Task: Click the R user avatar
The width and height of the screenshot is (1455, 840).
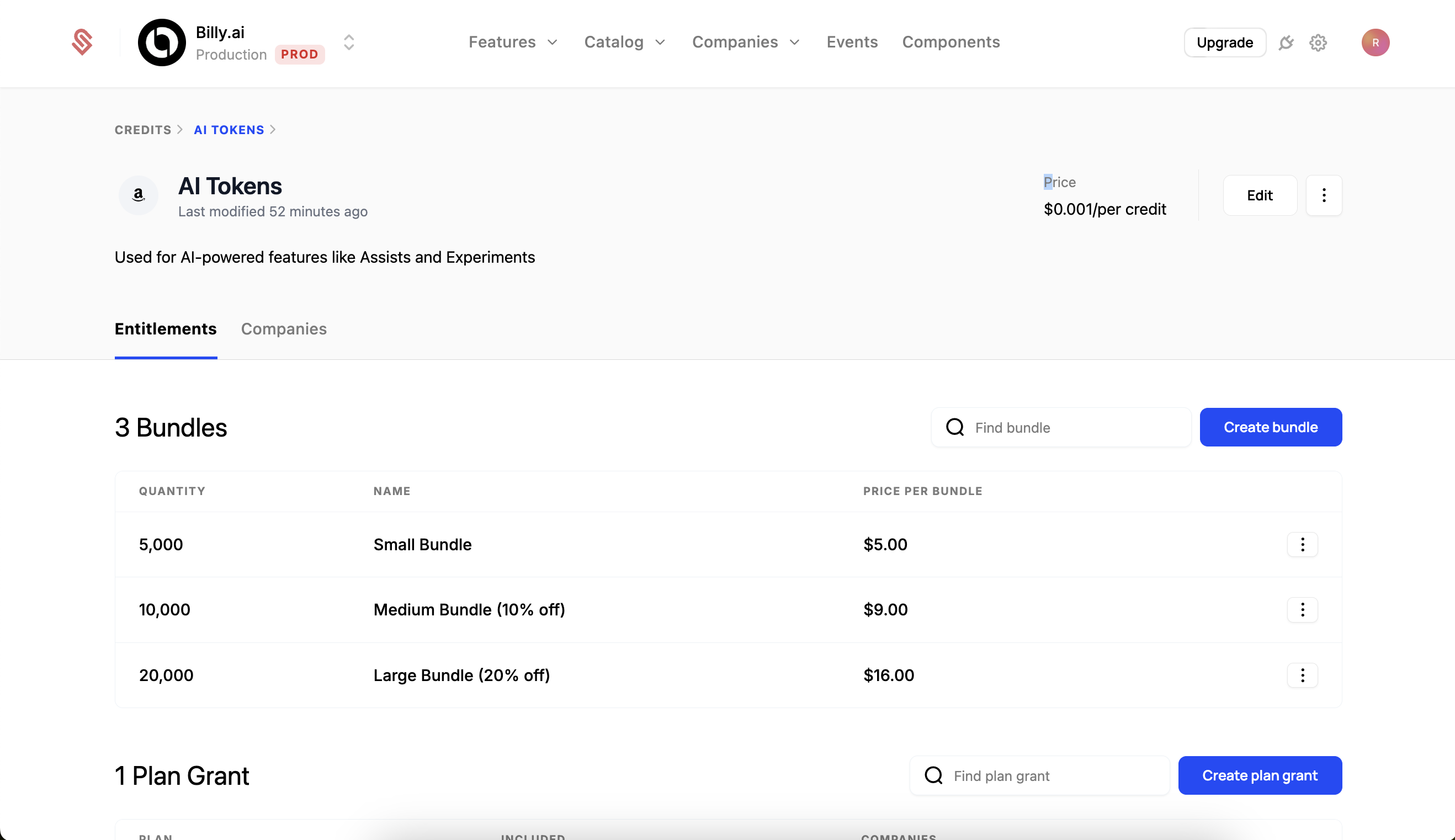Action: click(1376, 42)
